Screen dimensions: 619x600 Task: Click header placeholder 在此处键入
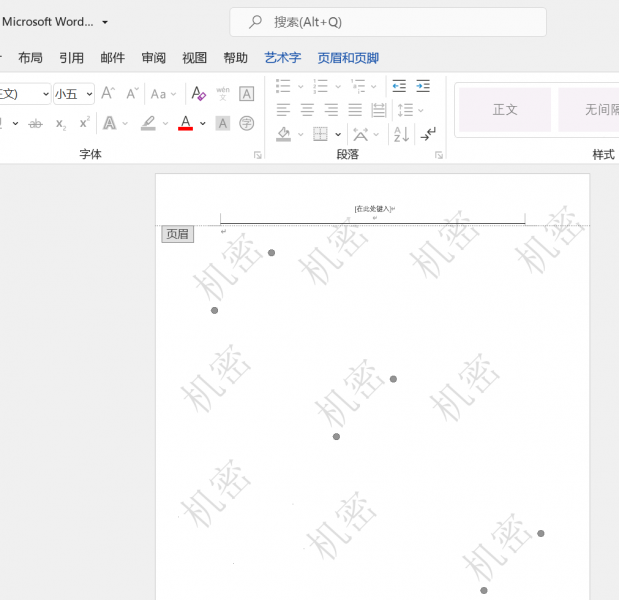[373, 209]
